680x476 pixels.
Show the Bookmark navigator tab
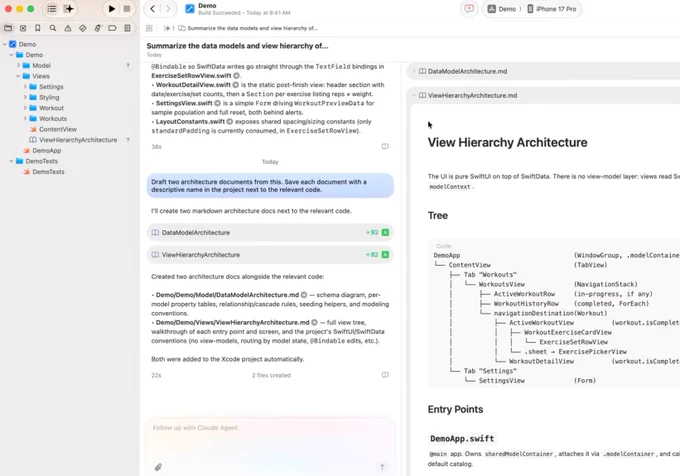tap(38, 28)
